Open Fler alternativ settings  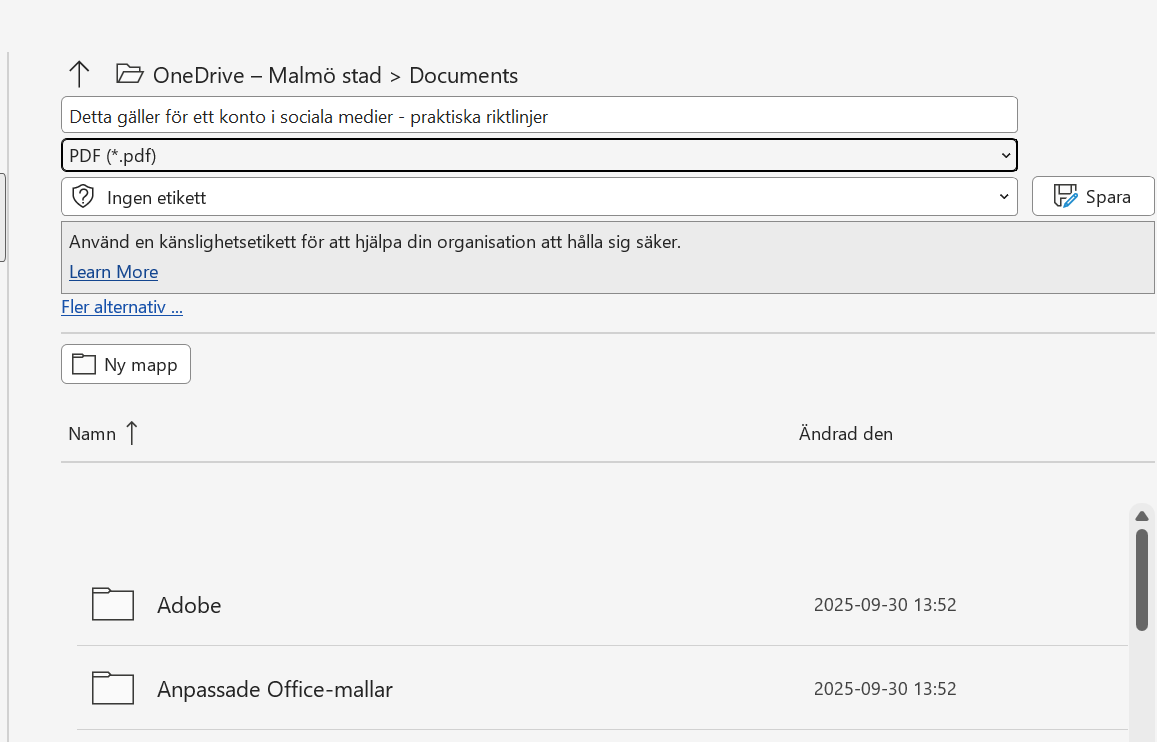[x=121, y=306]
